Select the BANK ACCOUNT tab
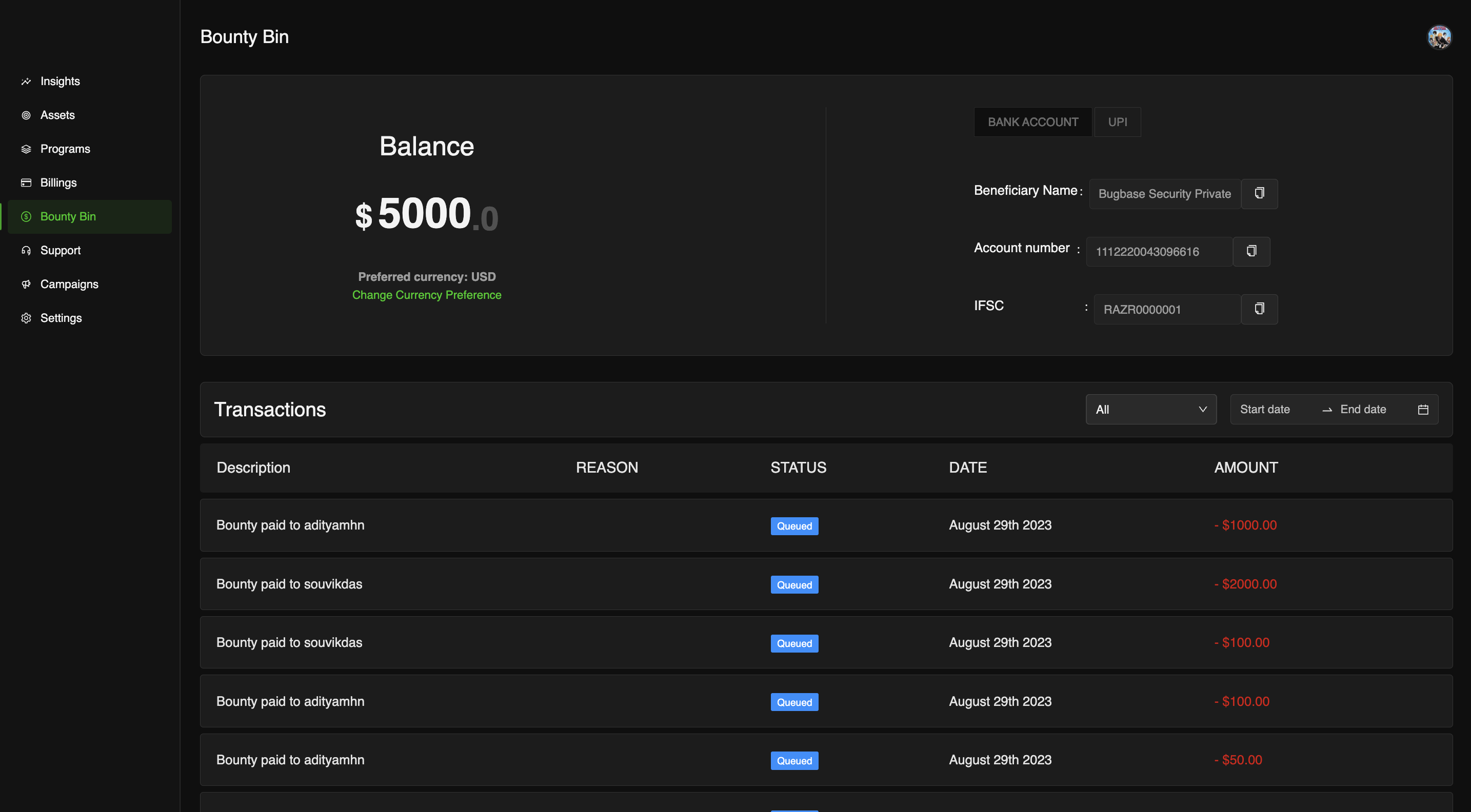This screenshot has width=1471, height=812. coord(1032,121)
